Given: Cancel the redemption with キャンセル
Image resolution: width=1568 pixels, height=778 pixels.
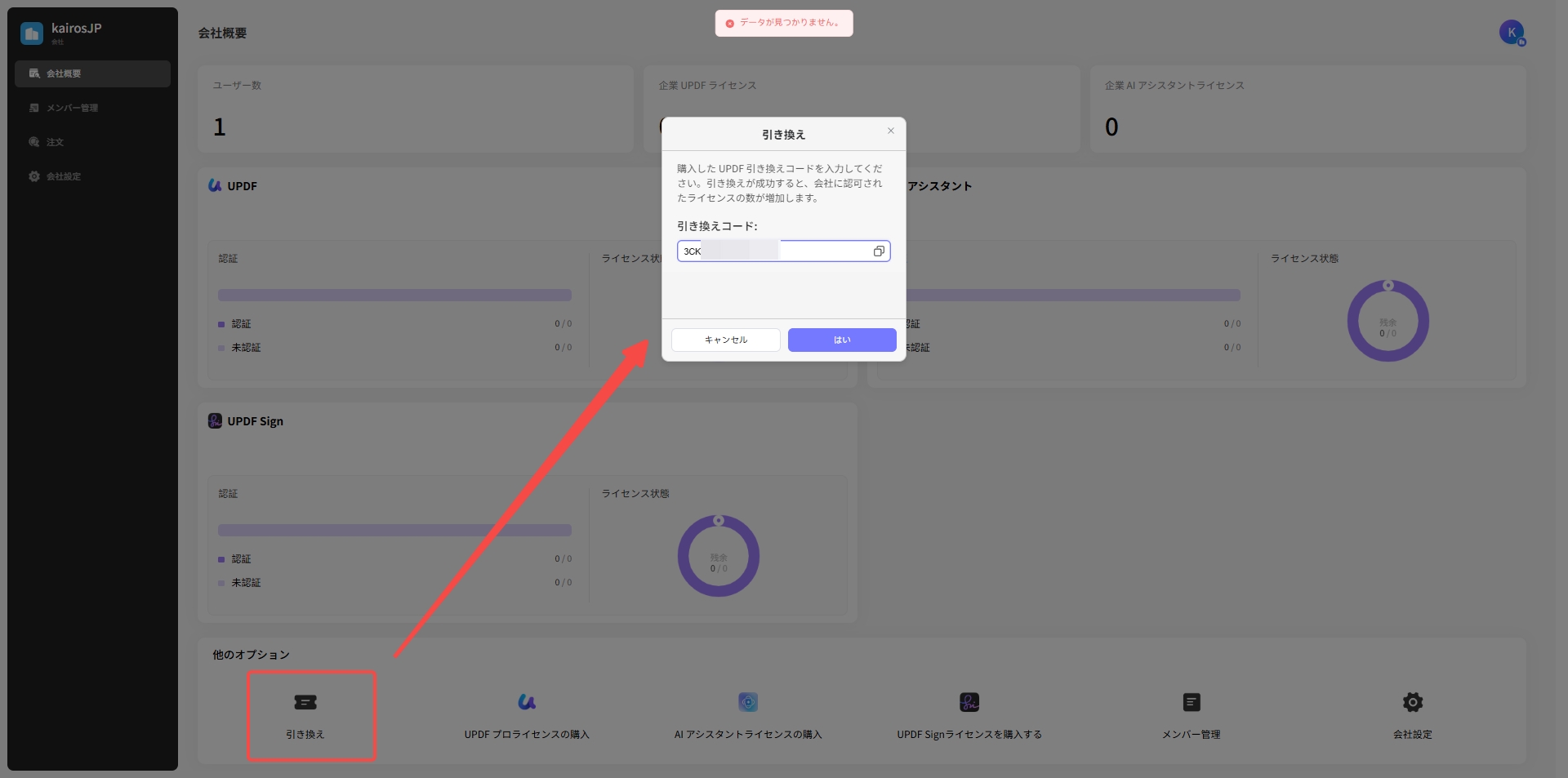Looking at the screenshot, I should [726, 340].
